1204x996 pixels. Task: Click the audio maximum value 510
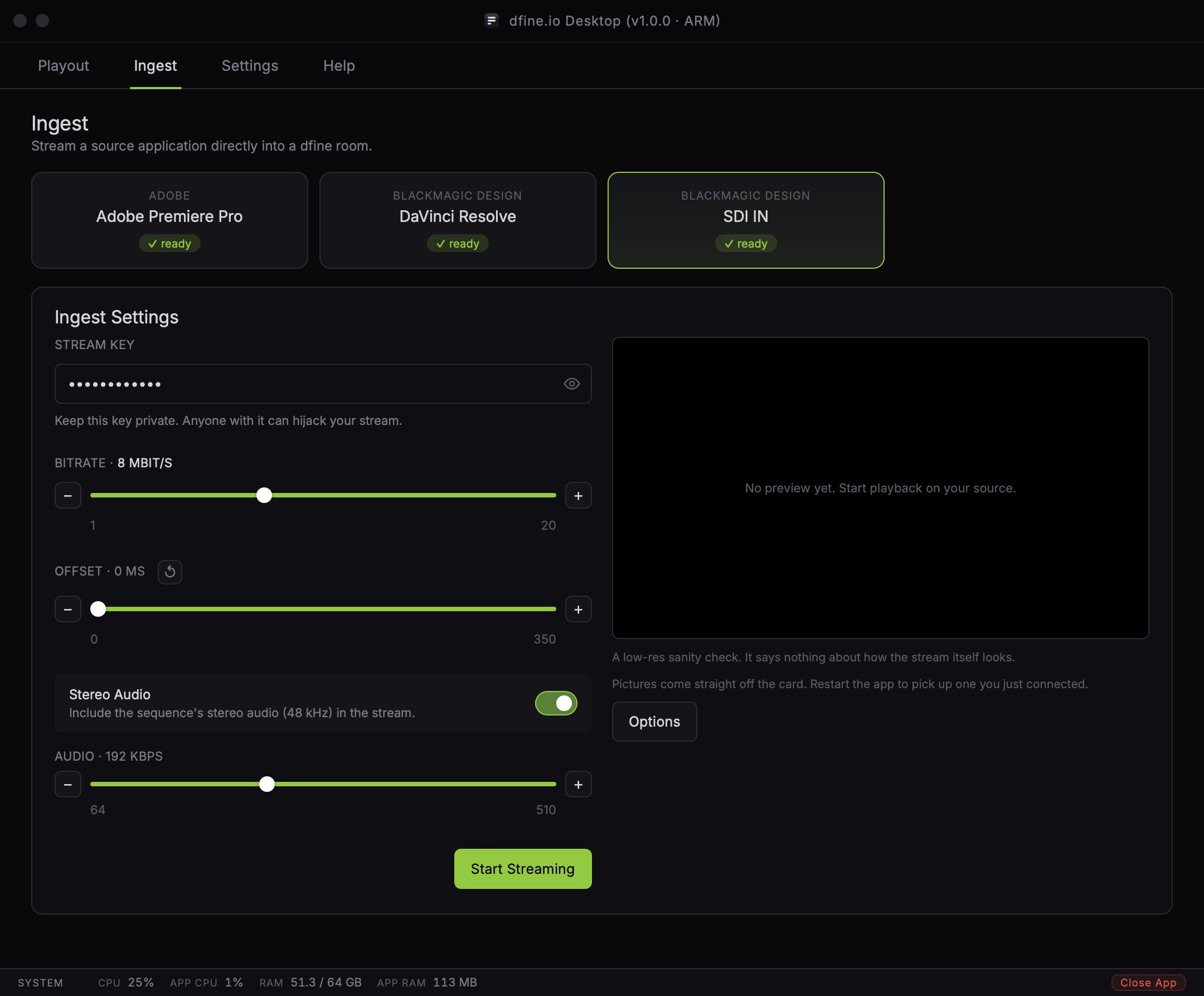(x=546, y=810)
